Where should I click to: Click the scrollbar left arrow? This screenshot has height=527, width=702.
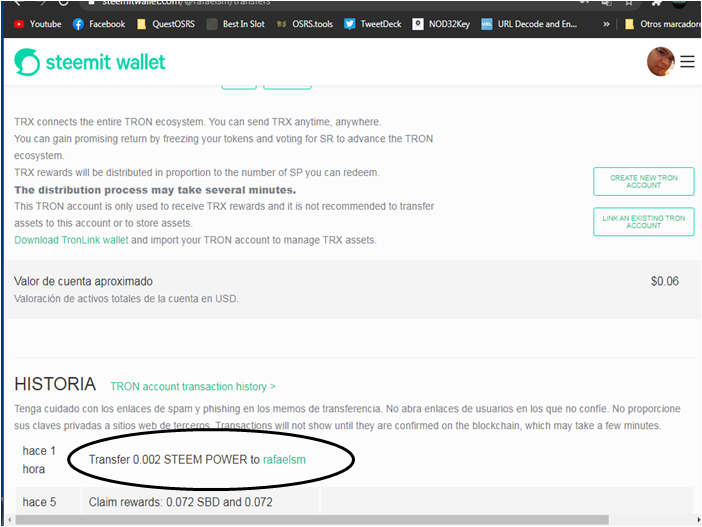(x=10, y=520)
